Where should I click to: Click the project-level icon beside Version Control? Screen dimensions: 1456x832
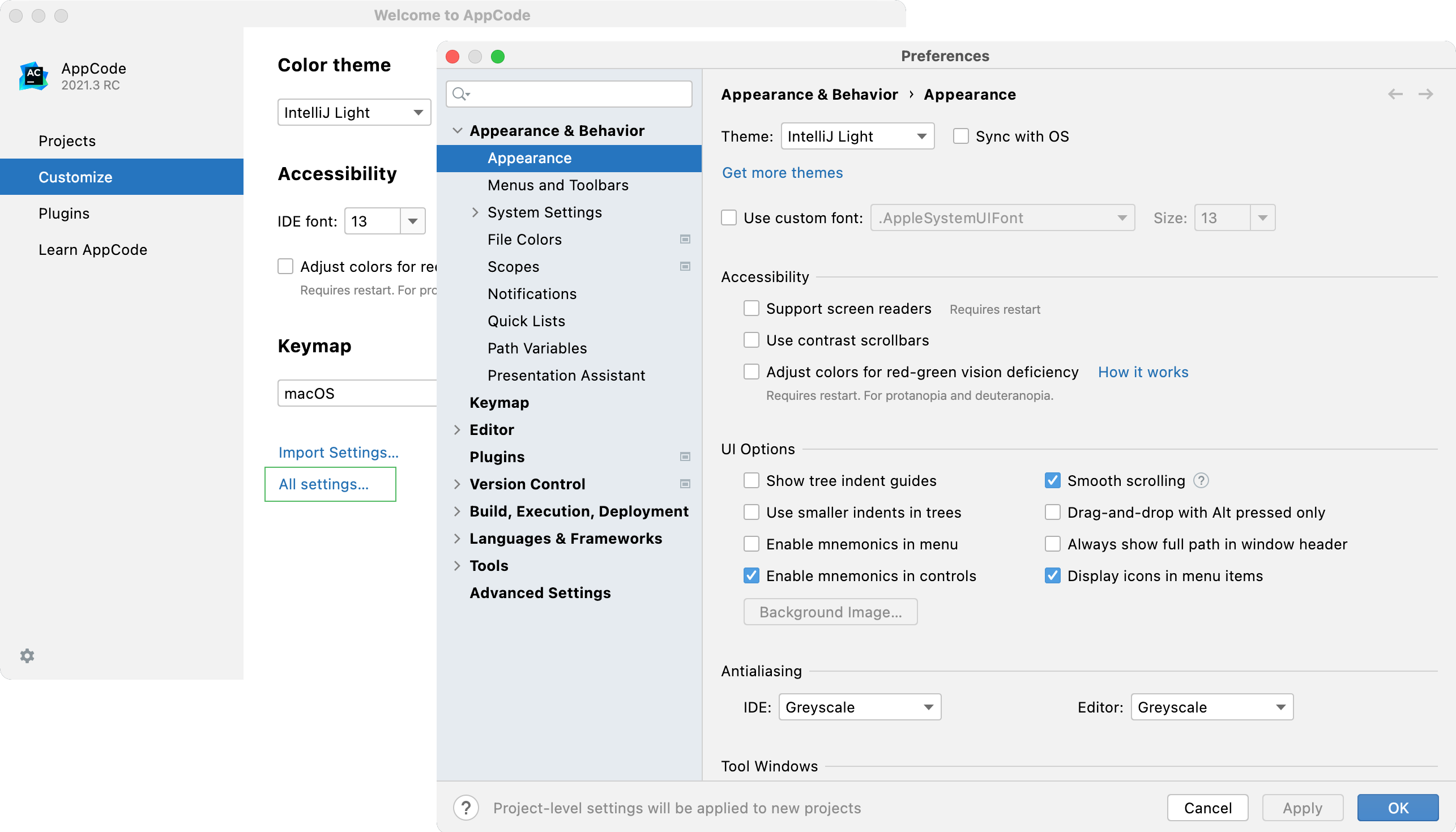click(685, 484)
